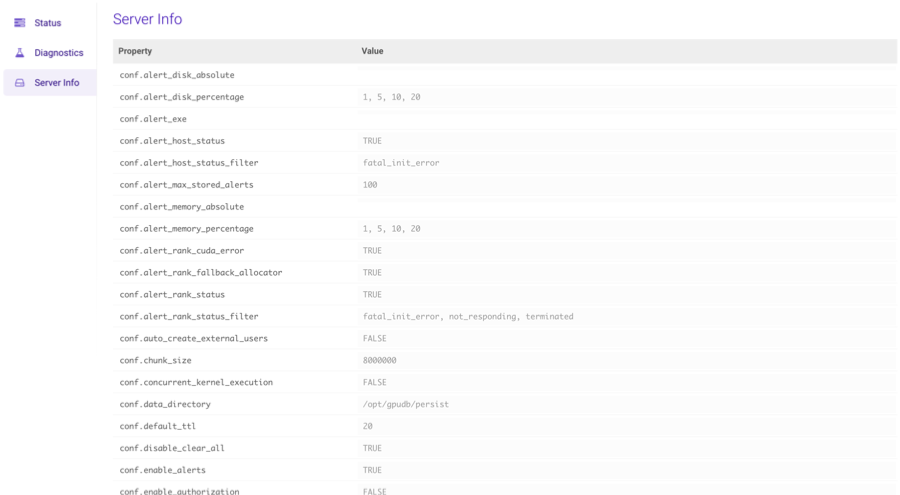The image size is (900, 495).
Task: Click the Status sidebar icon
Action: point(20,23)
